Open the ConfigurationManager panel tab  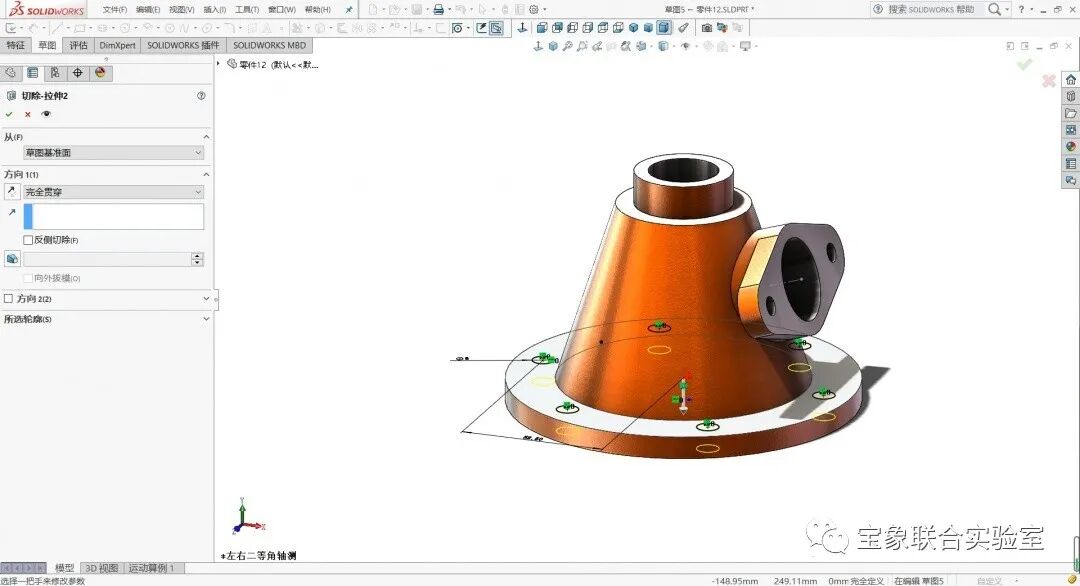click(x=54, y=72)
